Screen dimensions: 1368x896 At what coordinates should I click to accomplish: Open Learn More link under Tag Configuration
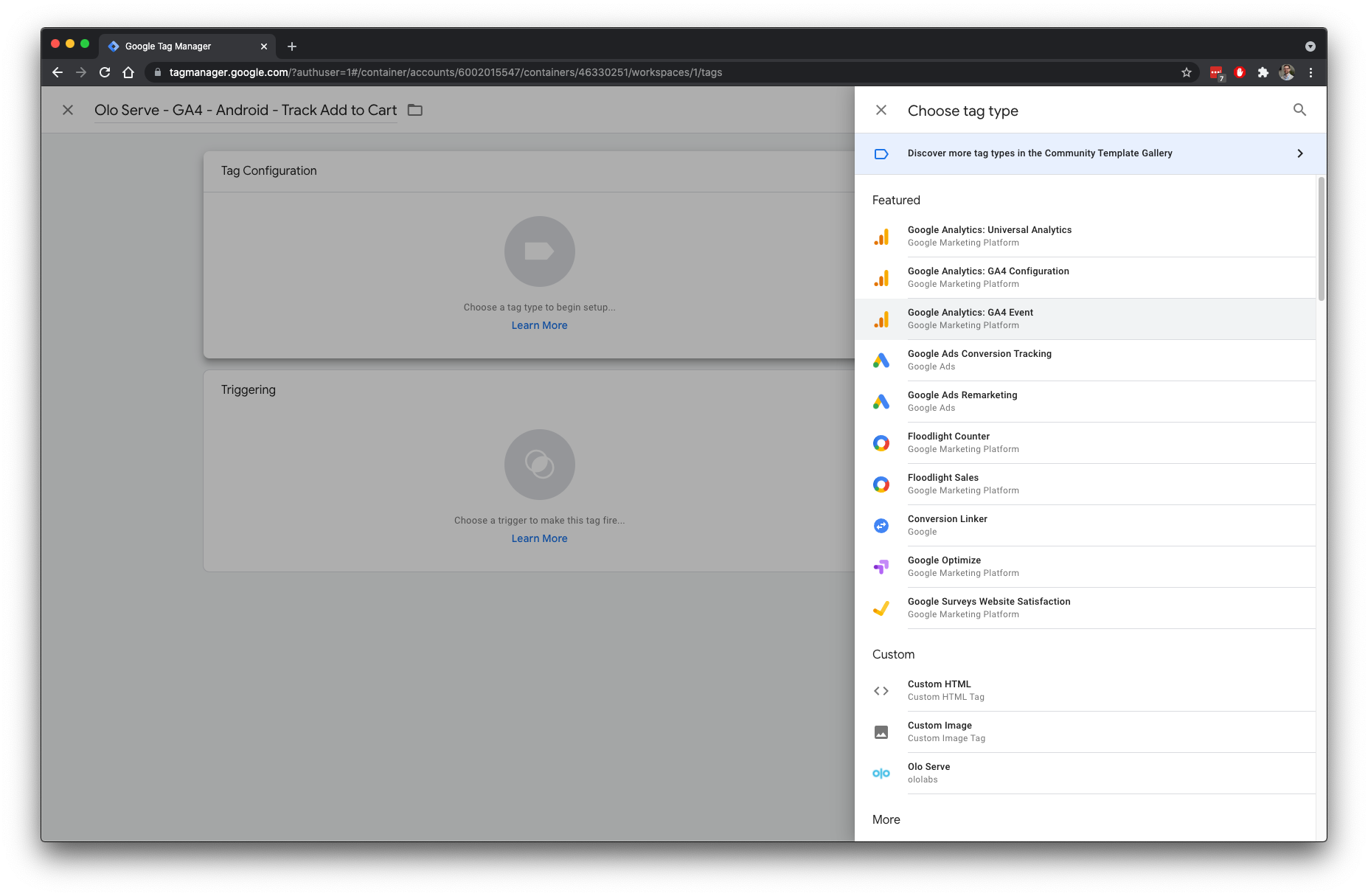pyautogui.click(x=540, y=325)
